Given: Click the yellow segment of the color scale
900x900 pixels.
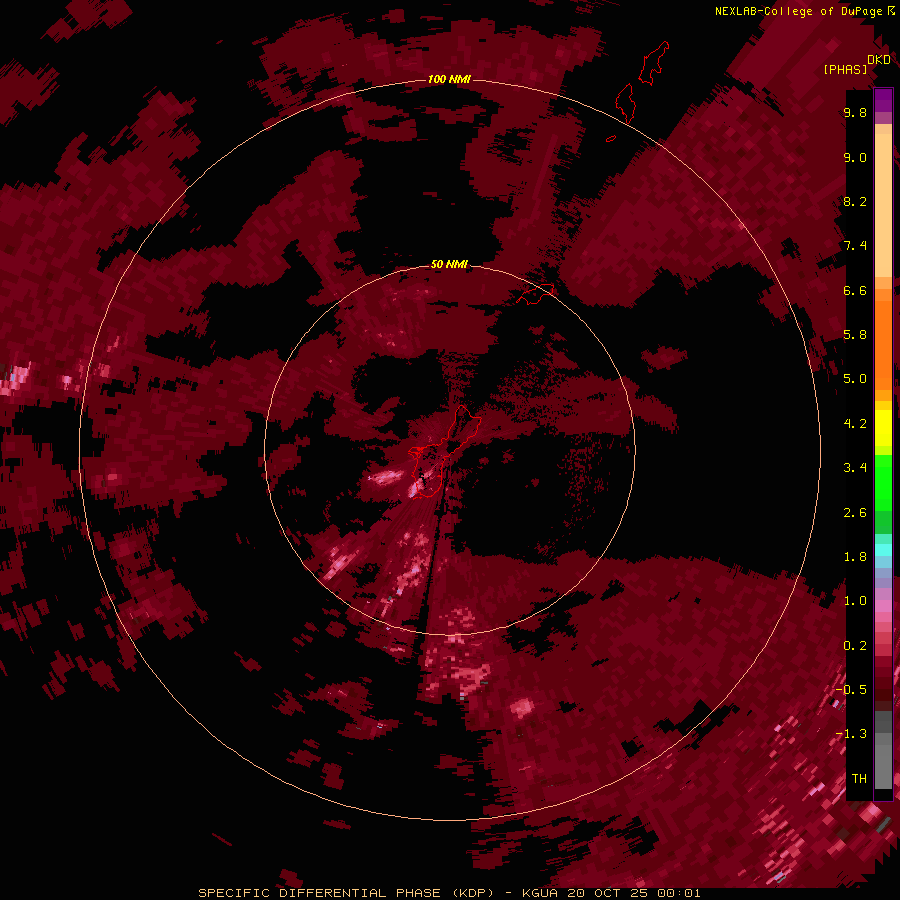Looking at the screenshot, I should pyautogui.click(x=883, y=428).
